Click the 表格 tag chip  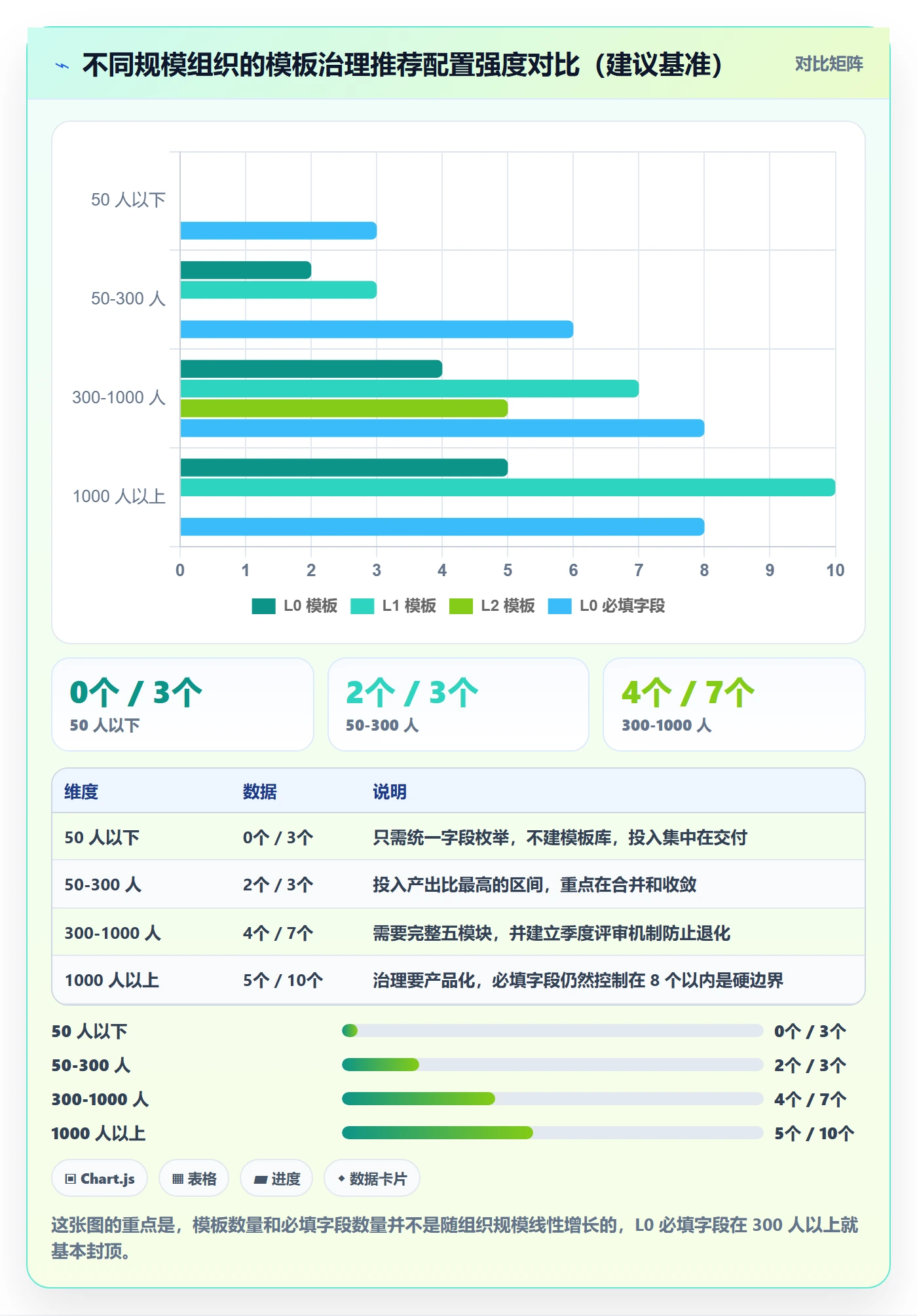pos(194,1179)
